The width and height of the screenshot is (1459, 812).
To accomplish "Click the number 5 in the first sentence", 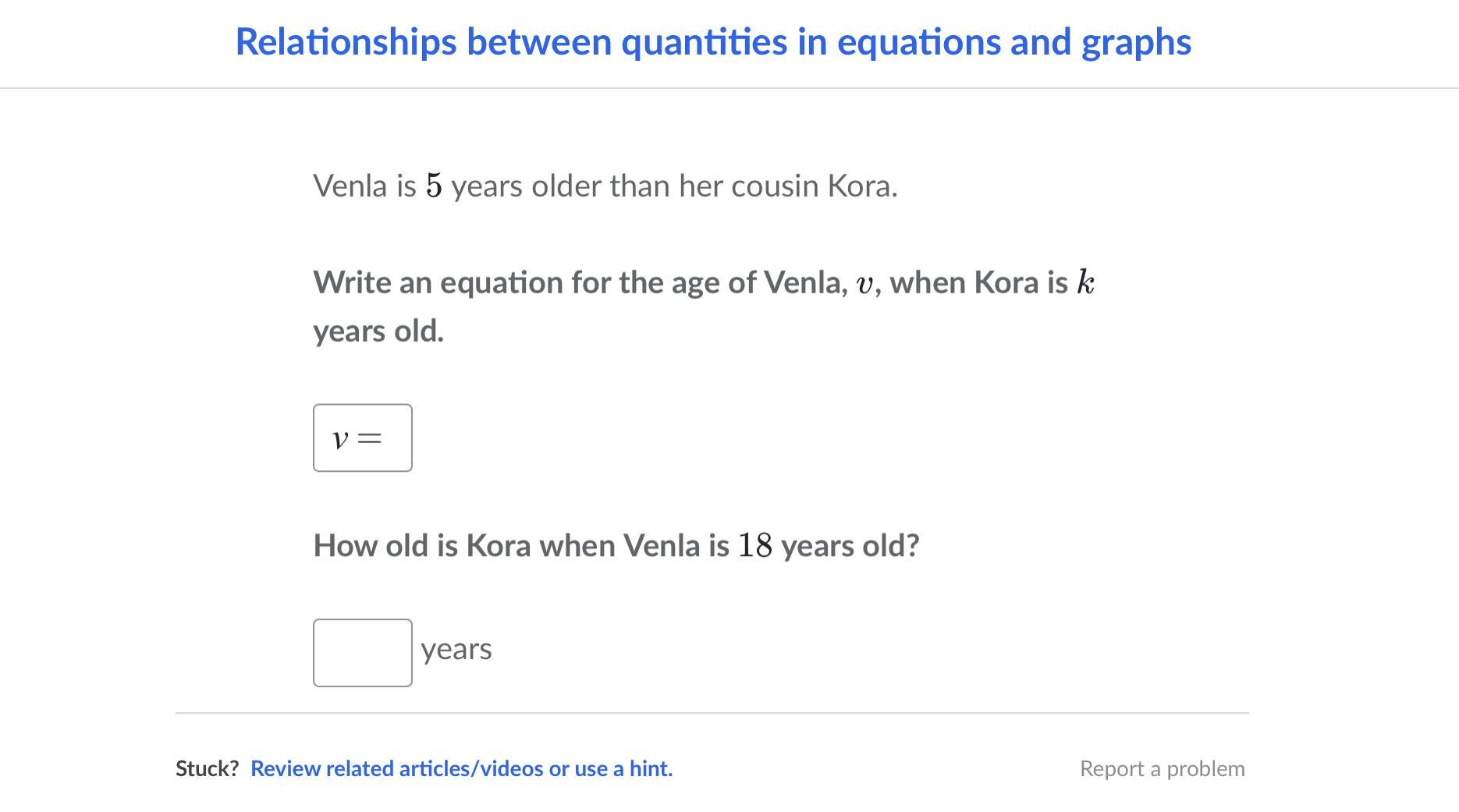I will coord(434,186).
